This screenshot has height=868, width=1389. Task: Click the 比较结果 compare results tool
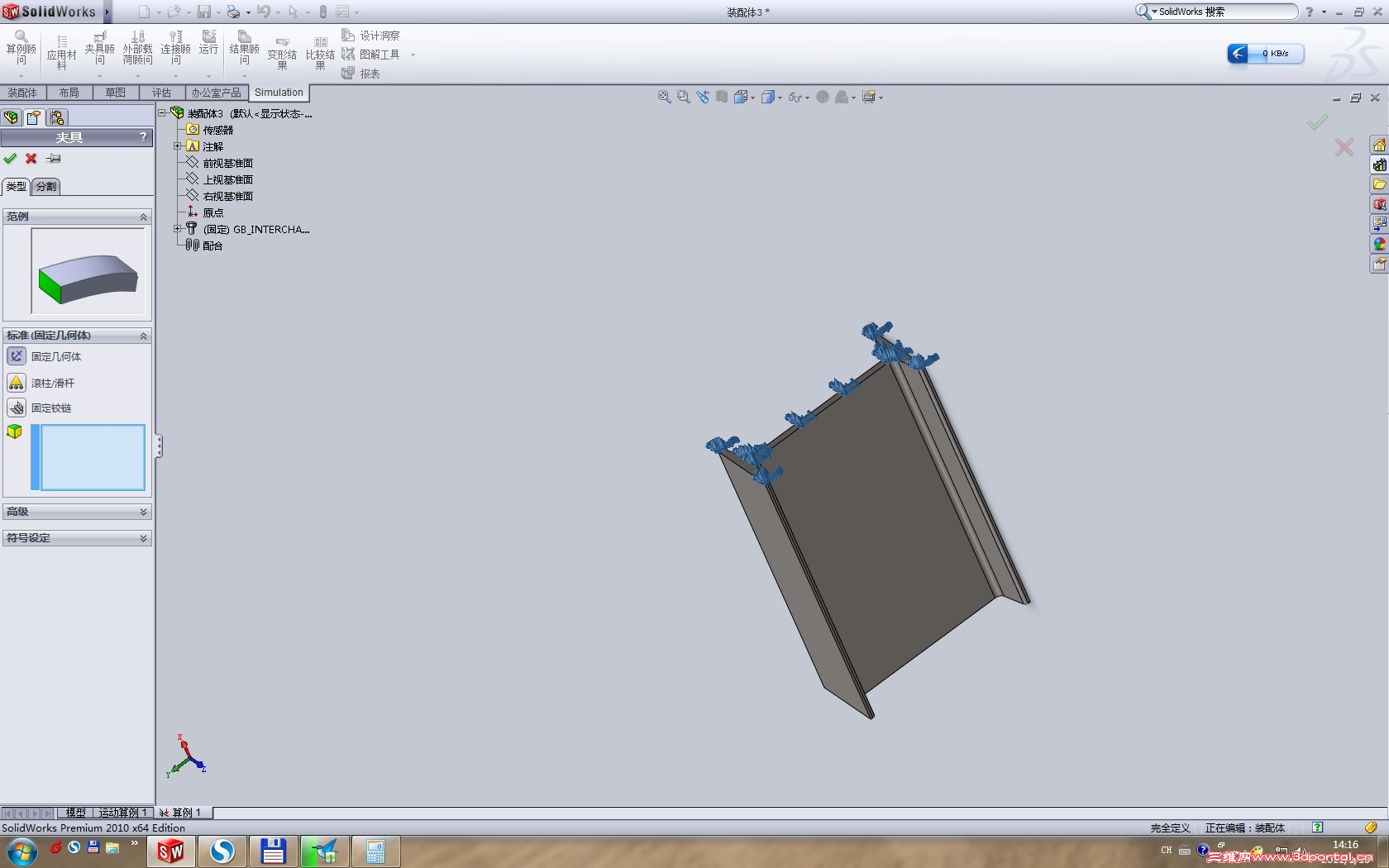point(320,54)
